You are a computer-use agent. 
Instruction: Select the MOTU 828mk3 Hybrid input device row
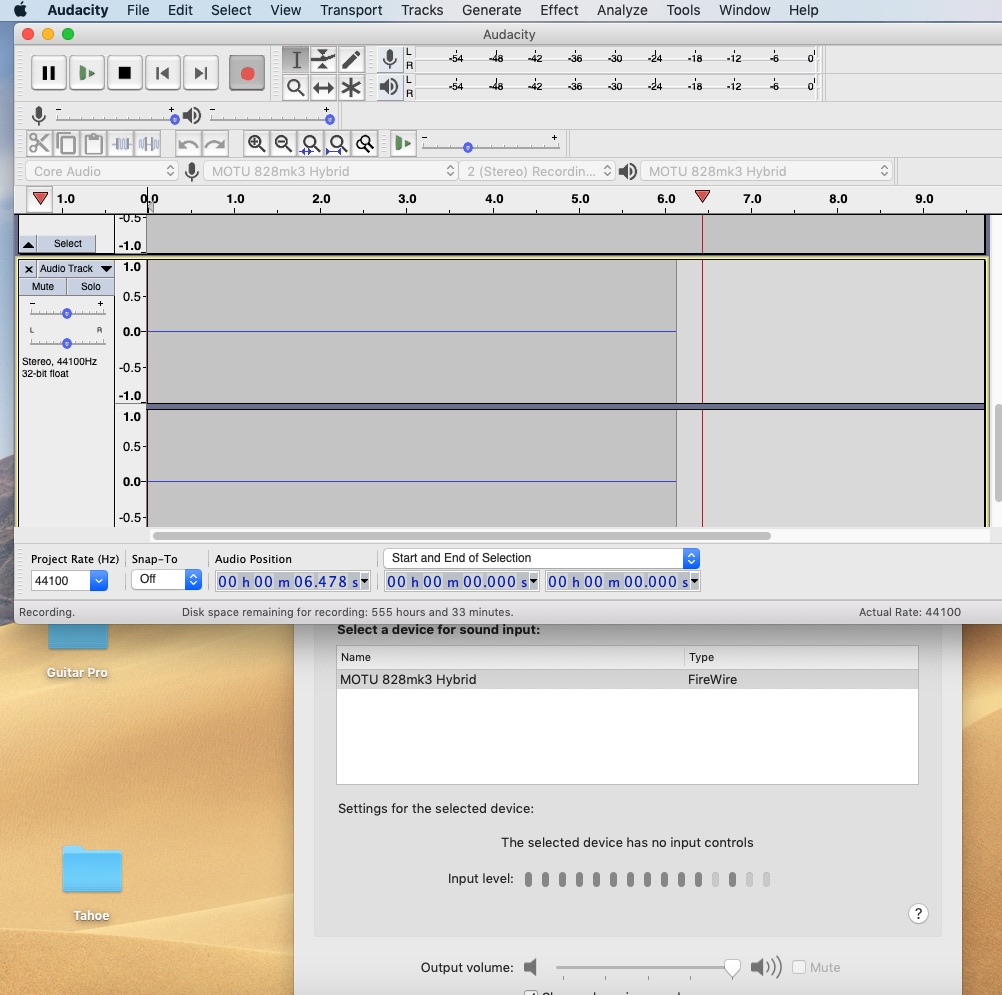[627, 679]
